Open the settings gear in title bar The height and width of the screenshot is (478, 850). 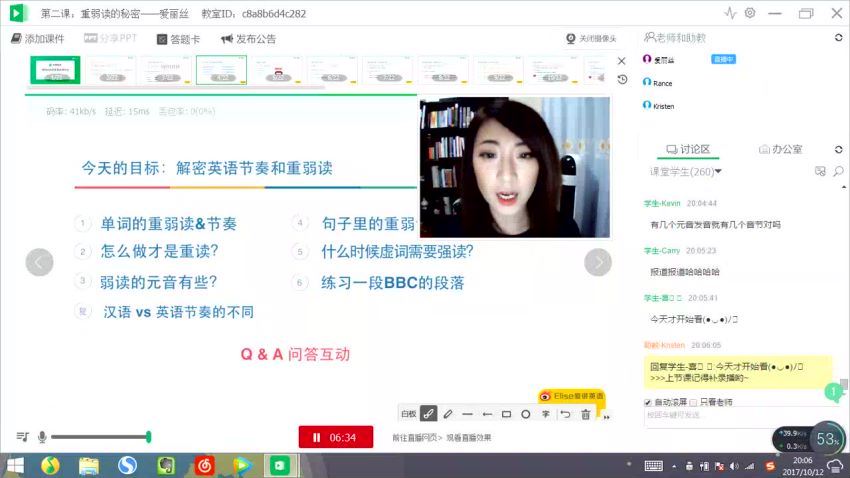click(x=750, y=13)
